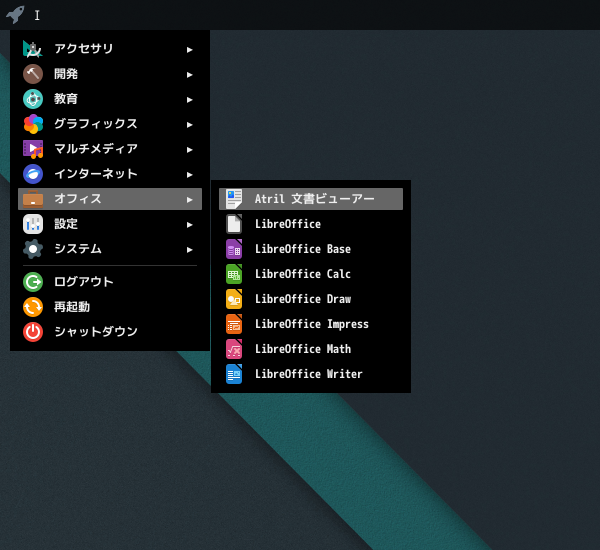
Task: Click the colorful グラフィックス icon
Action: tap(33, 124)
